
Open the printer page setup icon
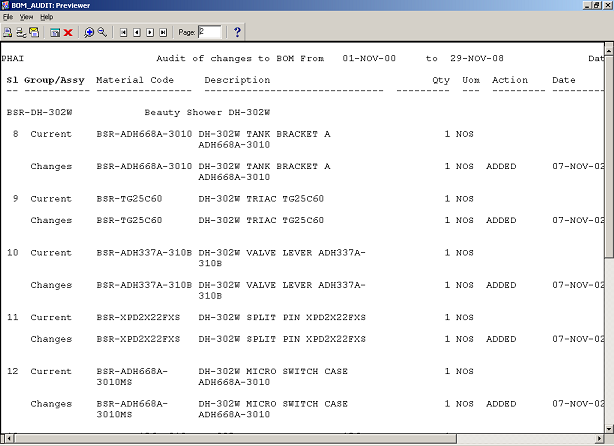21,32
